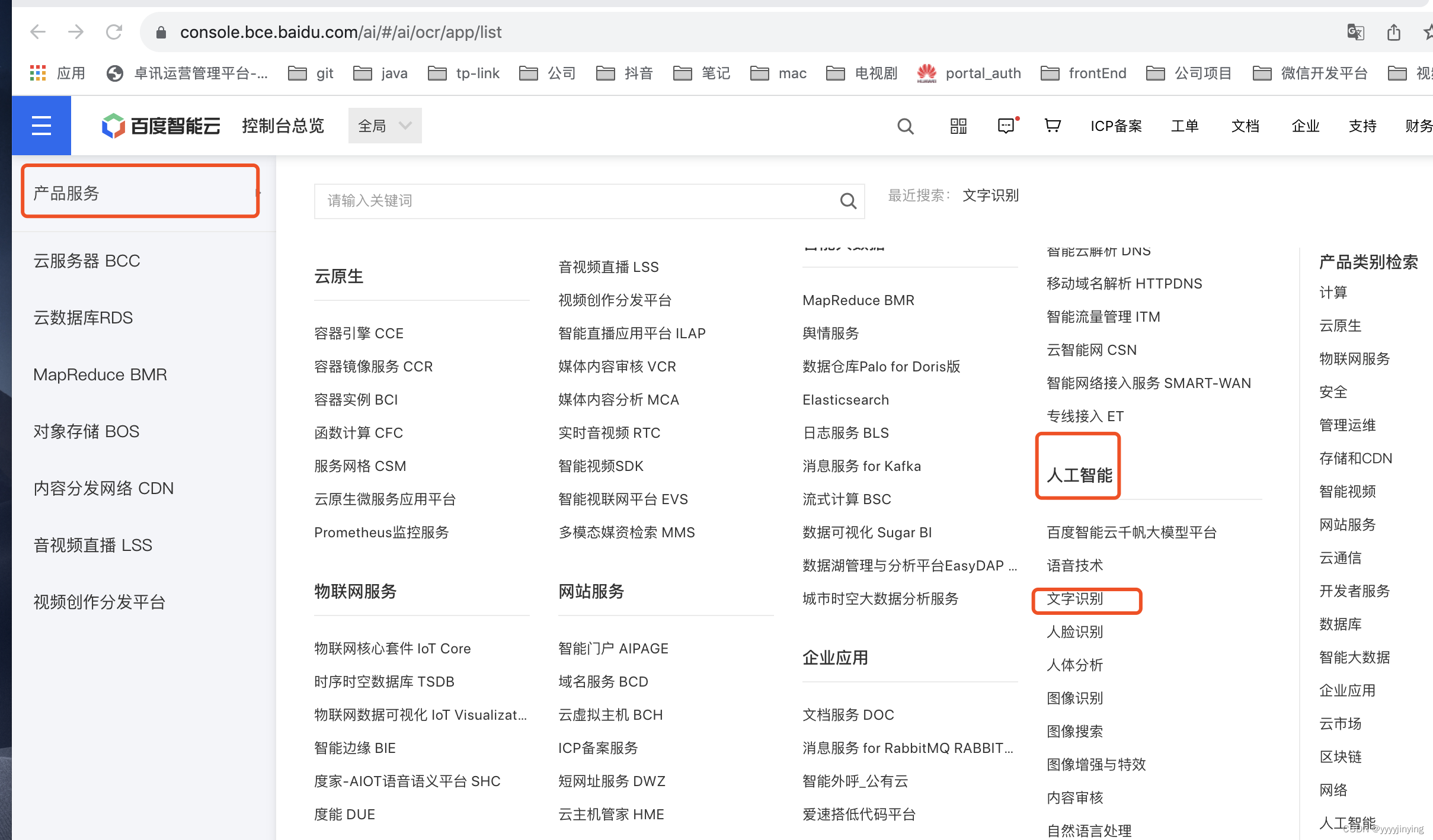The width and height of the screenshot is (1433, 840).
Task: Open 内容分发网络 CDN in sidebar
Action: click(104, 488)
